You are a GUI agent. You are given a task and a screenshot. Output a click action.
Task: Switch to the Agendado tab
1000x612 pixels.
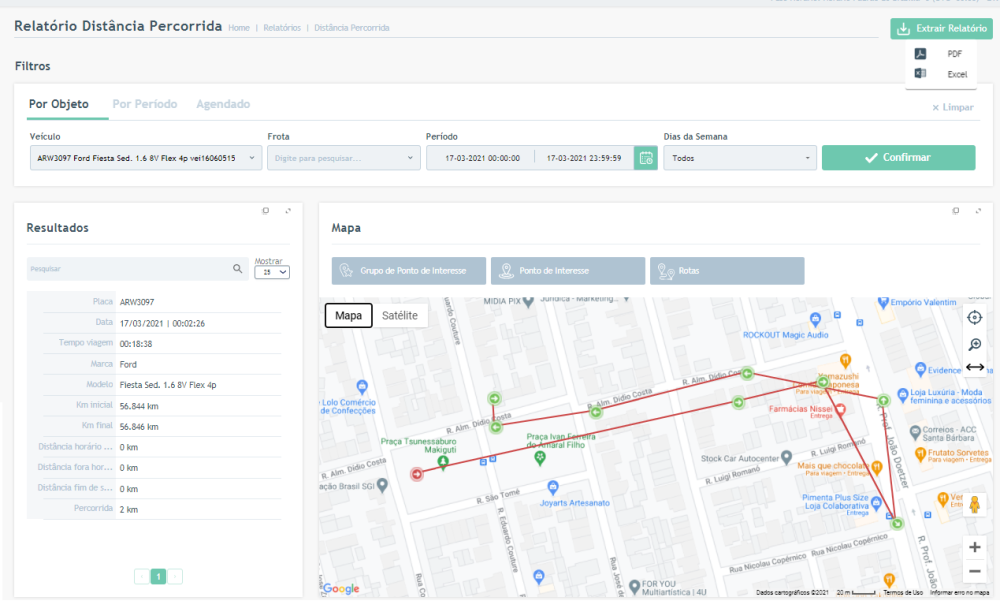tap(223, 104)
